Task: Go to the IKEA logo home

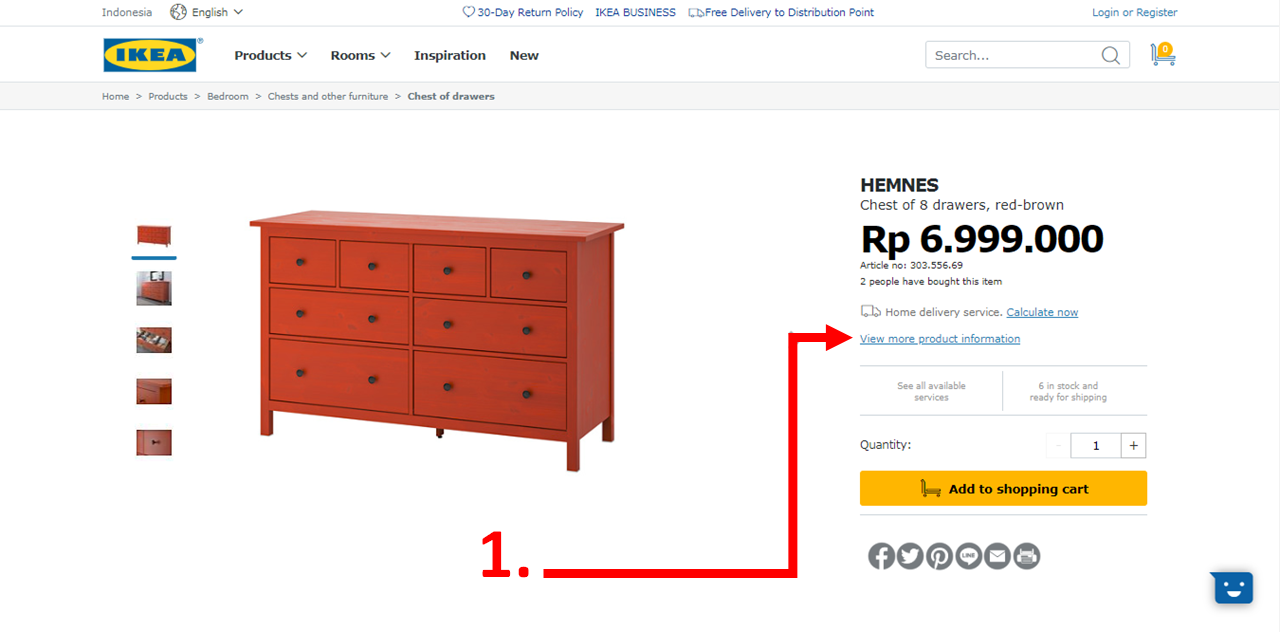Action: pos(151,55)
